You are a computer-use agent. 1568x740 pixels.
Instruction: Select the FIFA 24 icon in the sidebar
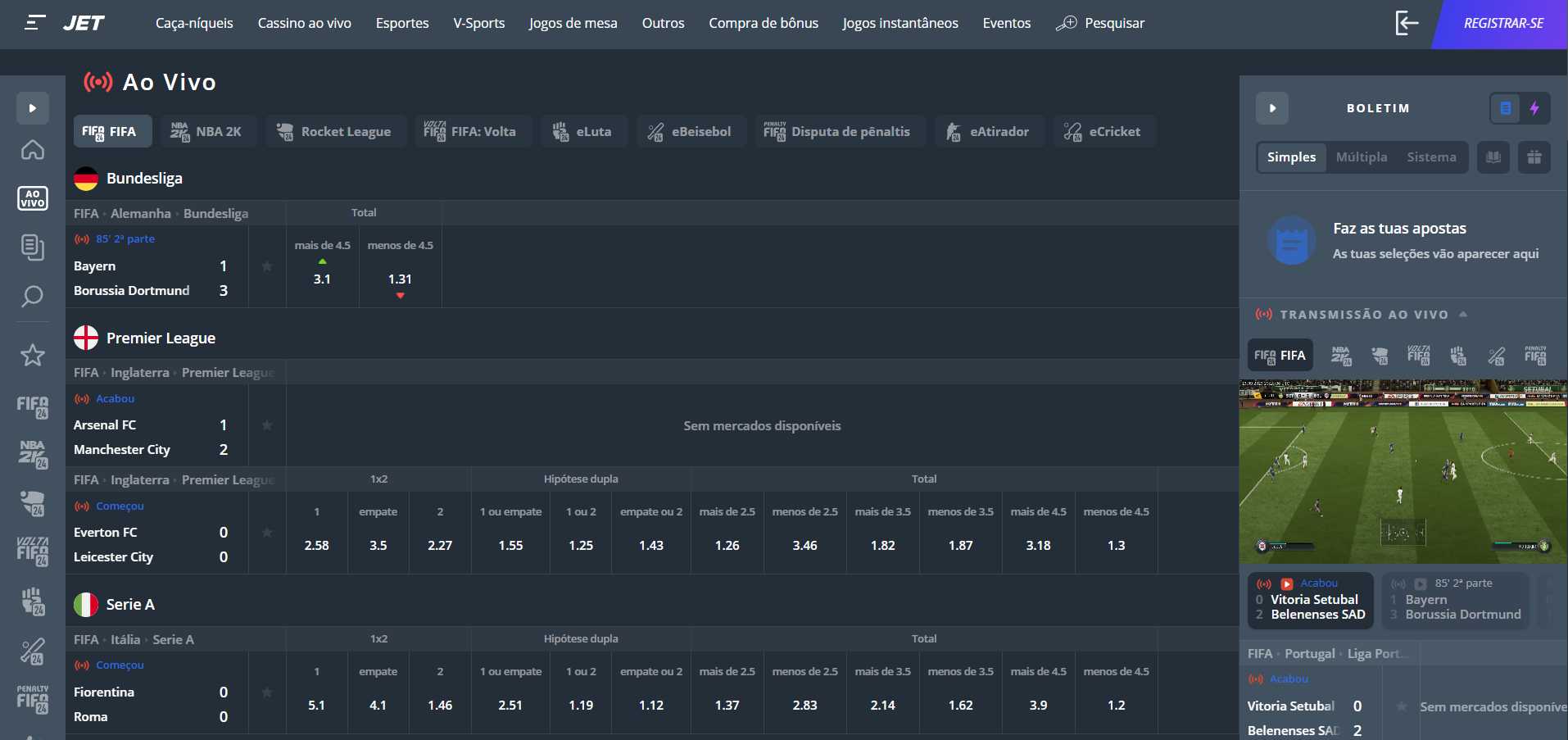tap(32, 407)
